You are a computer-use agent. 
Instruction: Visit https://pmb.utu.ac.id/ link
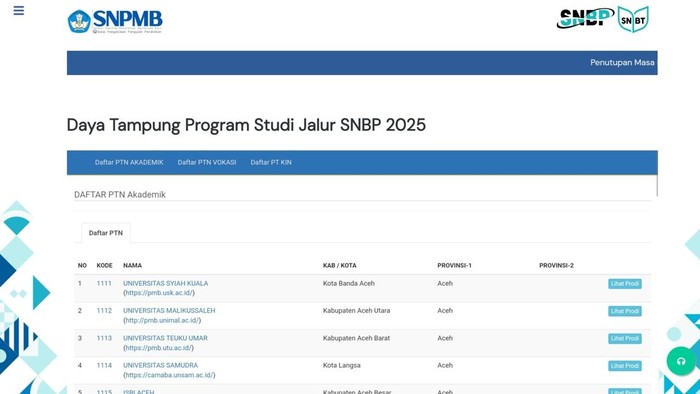(x=158, y=348)
